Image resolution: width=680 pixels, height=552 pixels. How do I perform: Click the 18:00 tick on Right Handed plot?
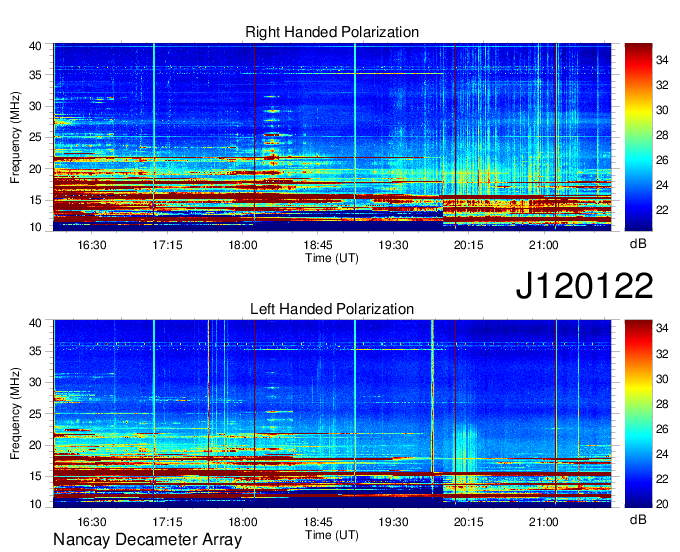coord(242,245)
